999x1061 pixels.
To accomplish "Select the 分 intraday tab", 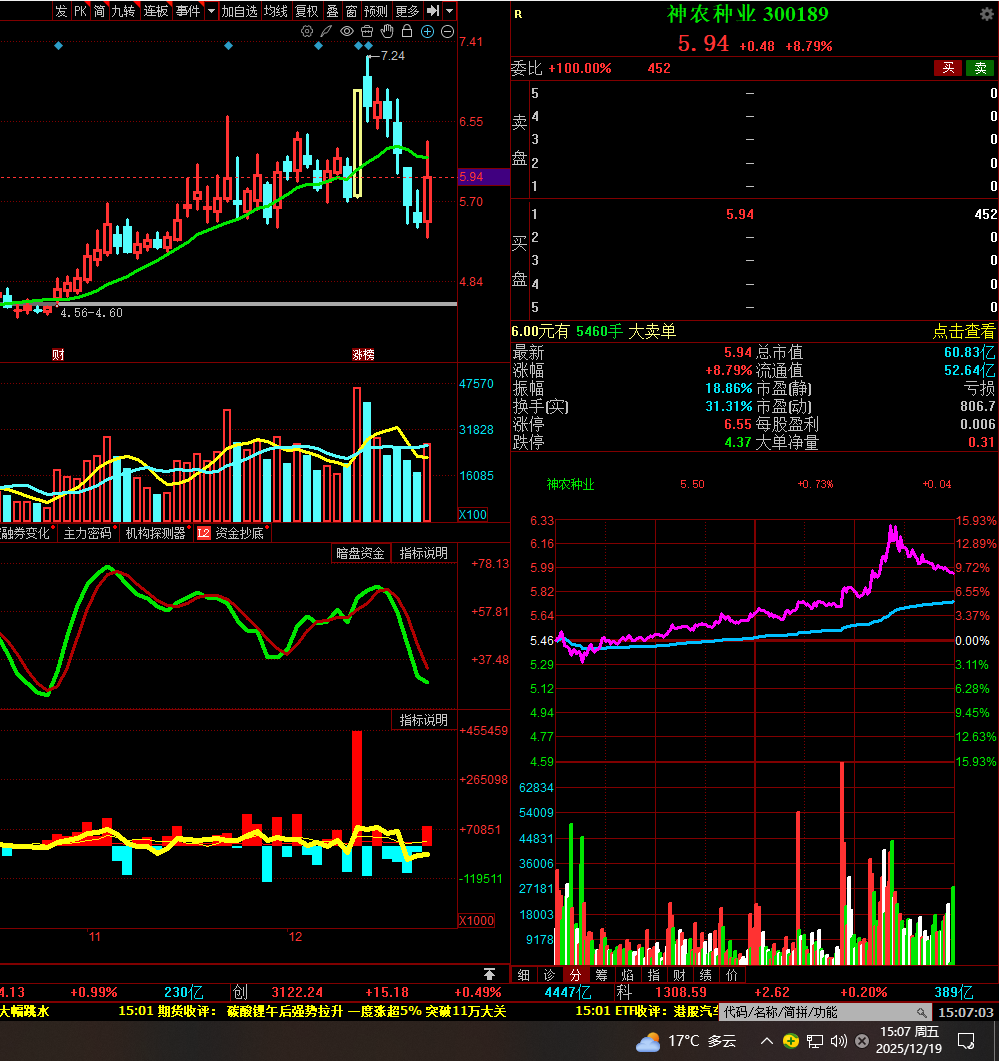I will click(575, 974).
